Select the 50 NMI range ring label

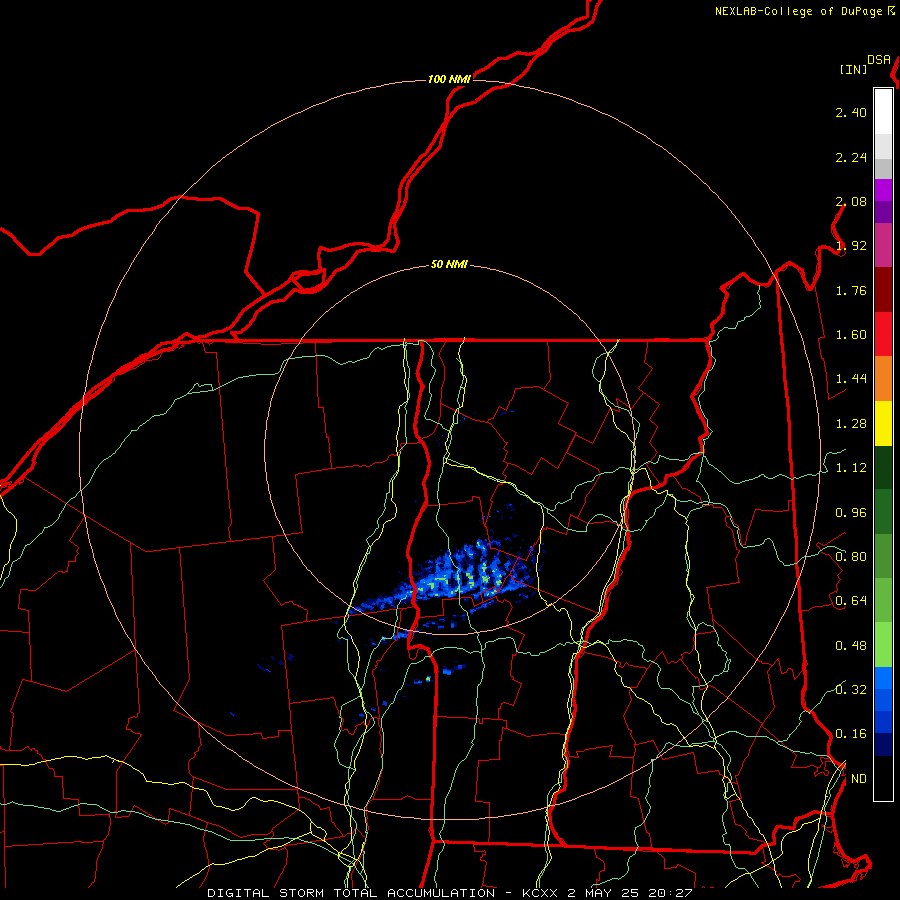pos(449,265)
